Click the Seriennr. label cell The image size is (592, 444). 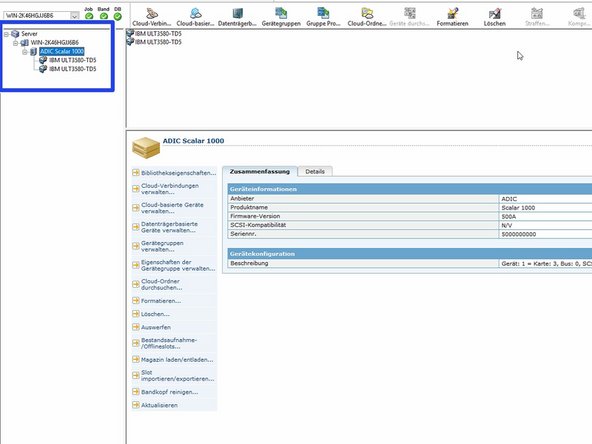click(363, 234)
